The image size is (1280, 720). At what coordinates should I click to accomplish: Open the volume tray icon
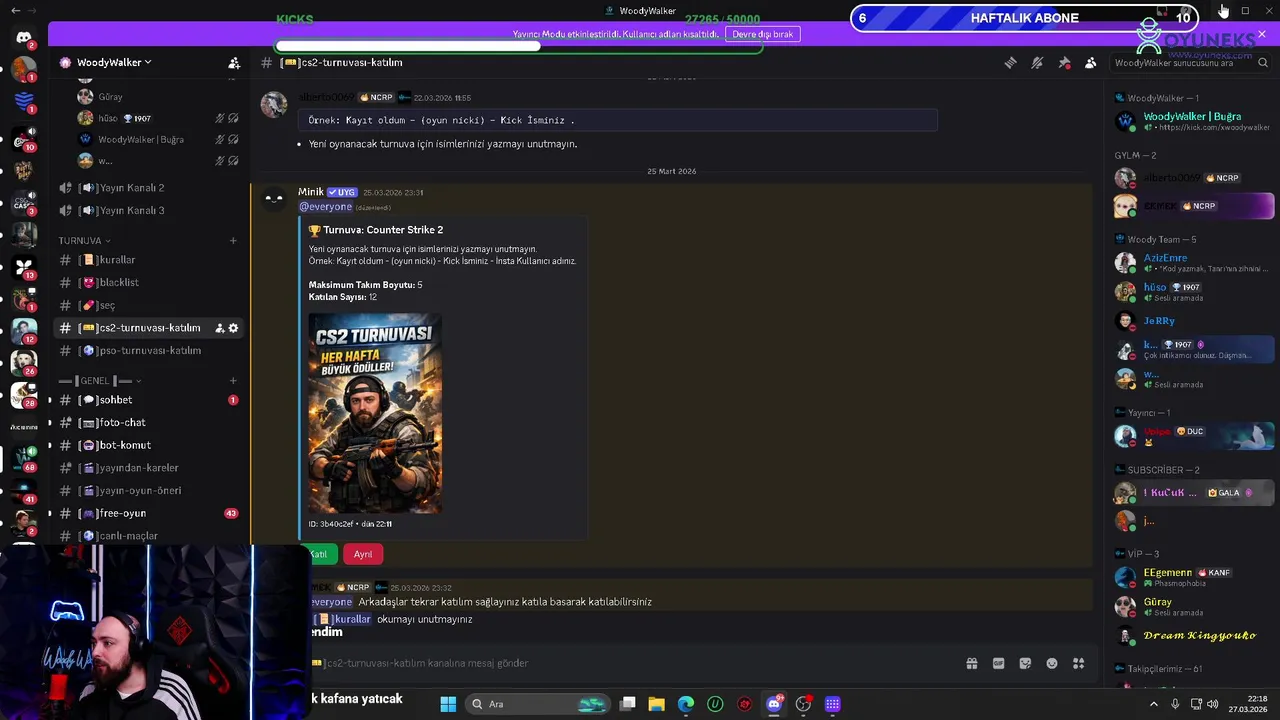click(1212, 704)
